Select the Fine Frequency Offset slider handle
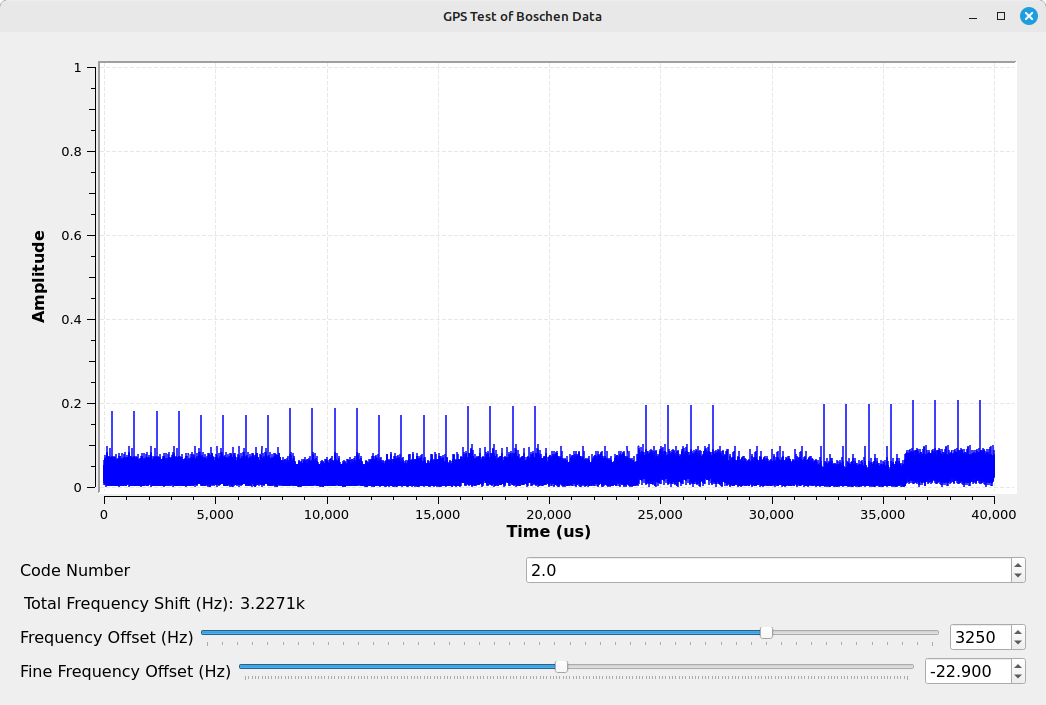The width and height of the screenshot is (1046, 705). 561,666
